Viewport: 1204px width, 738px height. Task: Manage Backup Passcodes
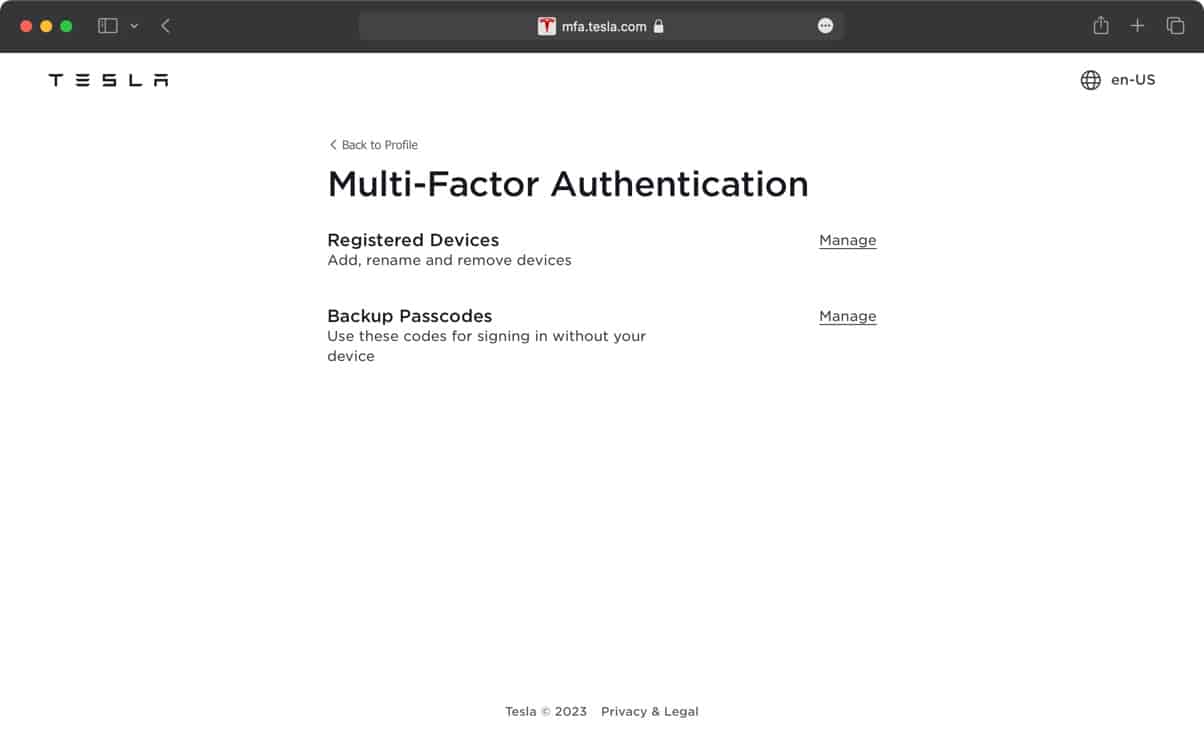point(848,316)
